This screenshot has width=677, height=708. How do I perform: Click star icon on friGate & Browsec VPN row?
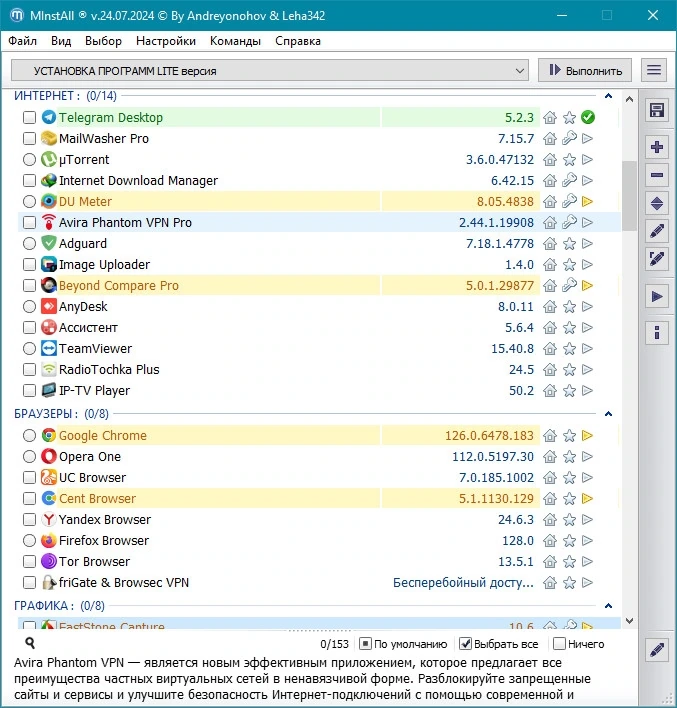point(569,582)
